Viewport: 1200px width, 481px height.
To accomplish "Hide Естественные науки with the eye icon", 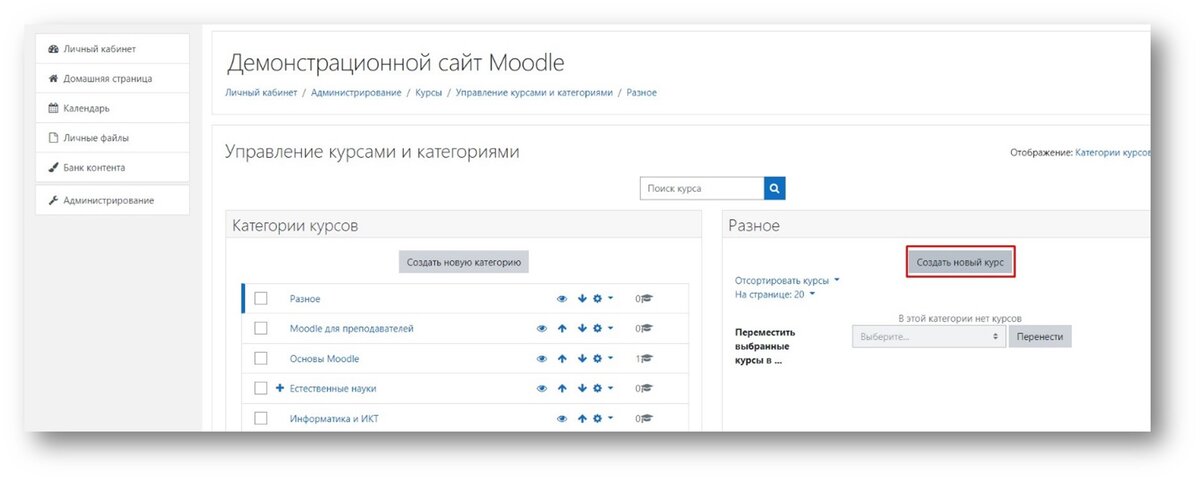I will coord(542,388).
